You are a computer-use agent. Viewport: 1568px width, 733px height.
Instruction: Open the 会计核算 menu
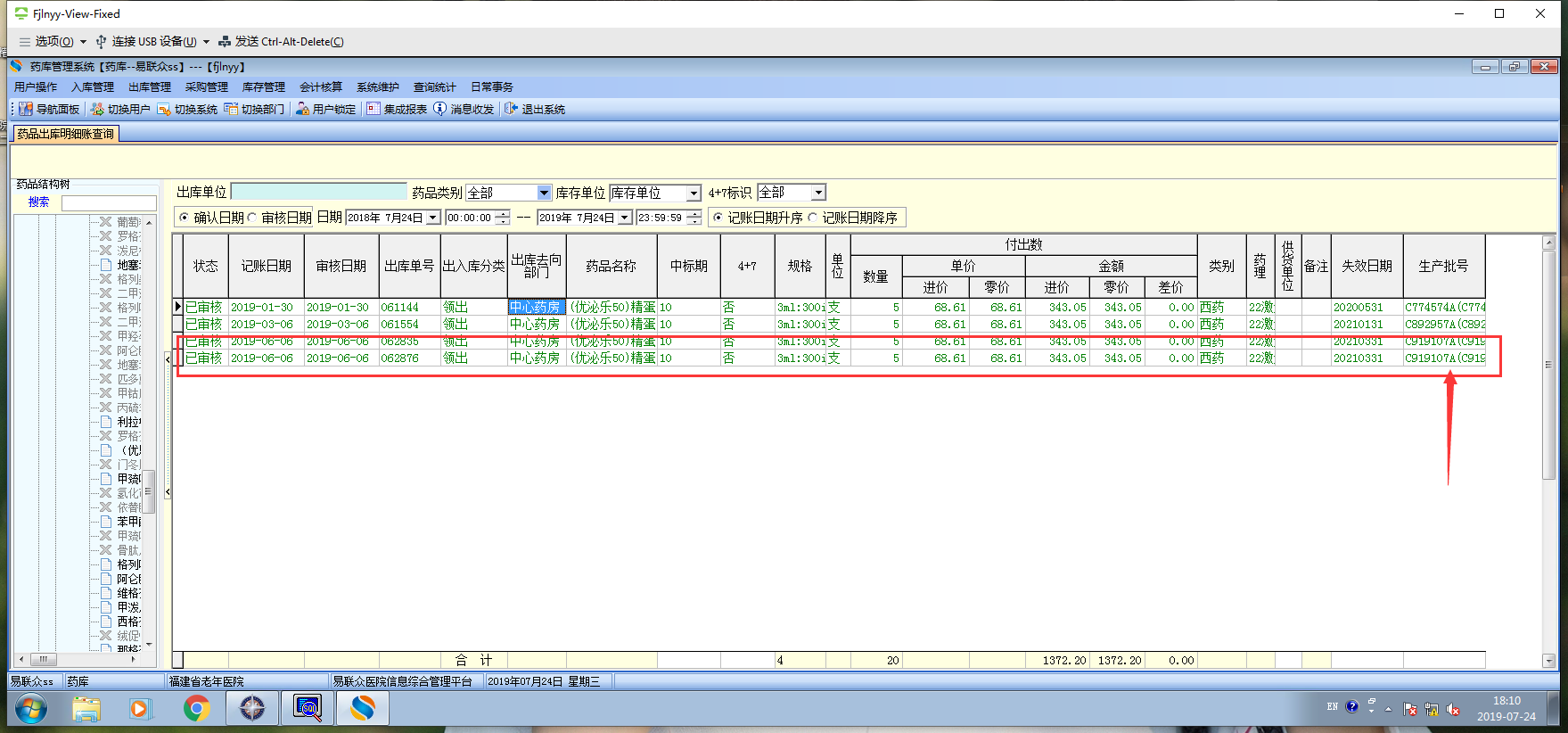[x=321, y=87]
